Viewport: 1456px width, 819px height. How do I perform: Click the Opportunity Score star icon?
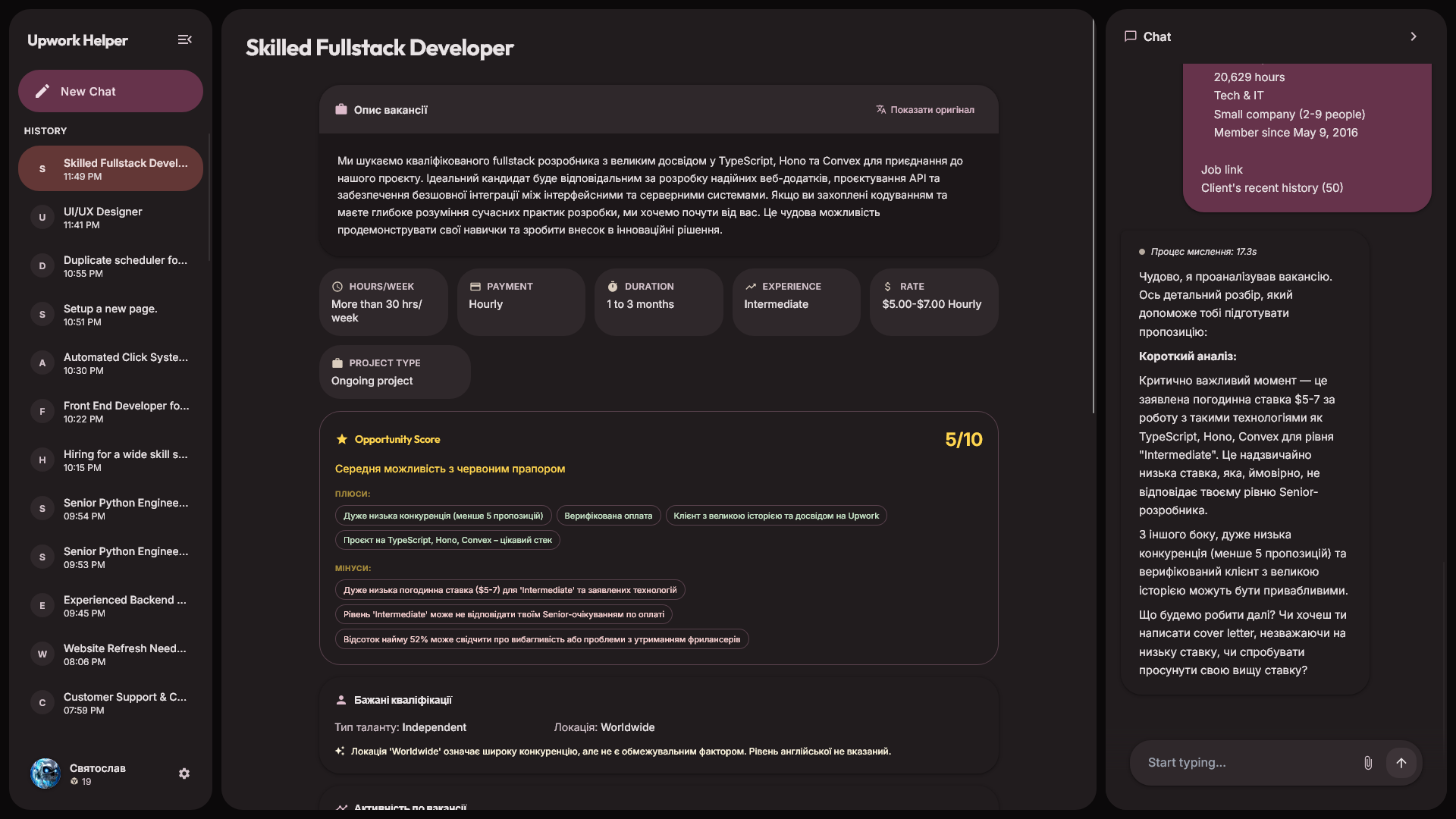pyautogui.click(x=342, y=439)
